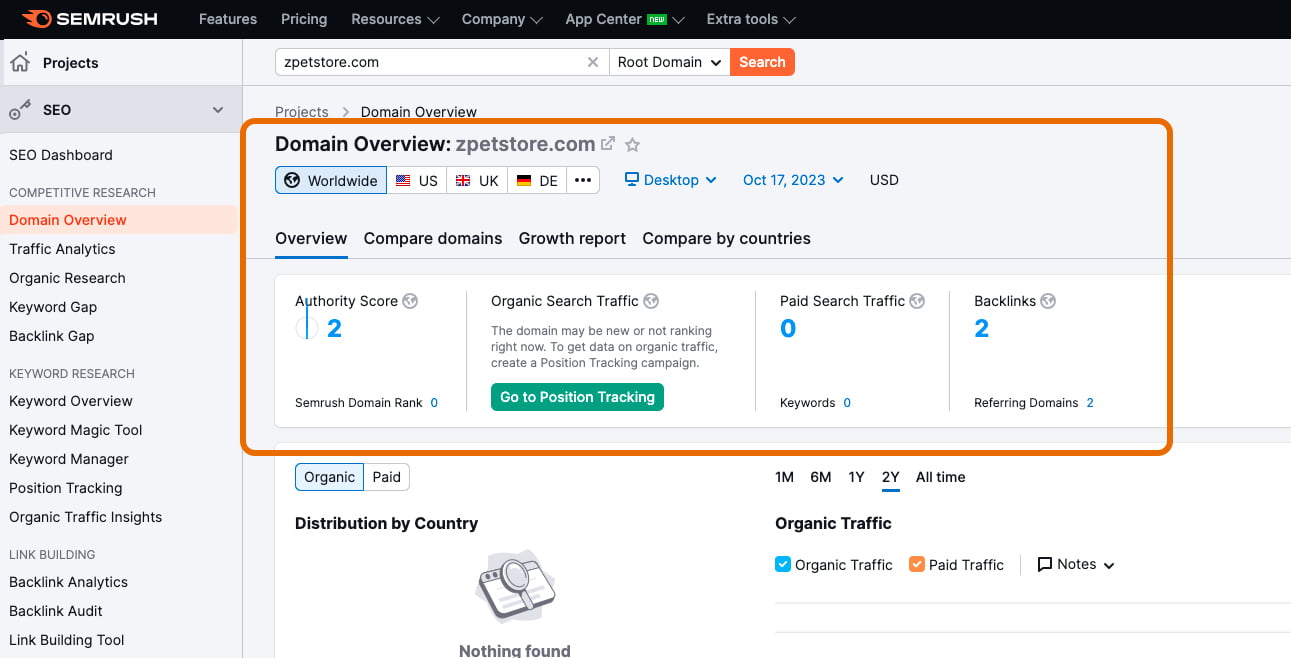Open the Desktop device dropdown
The image size is (1291, 658).
pyautogui.click(x=670, y=180)
